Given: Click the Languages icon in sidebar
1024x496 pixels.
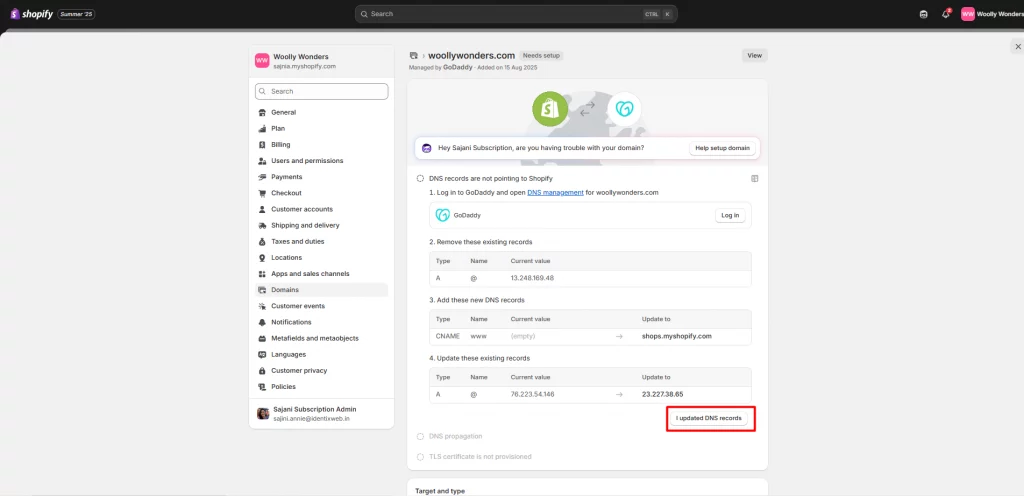Looking at the screenshot, I should point(263,354).
